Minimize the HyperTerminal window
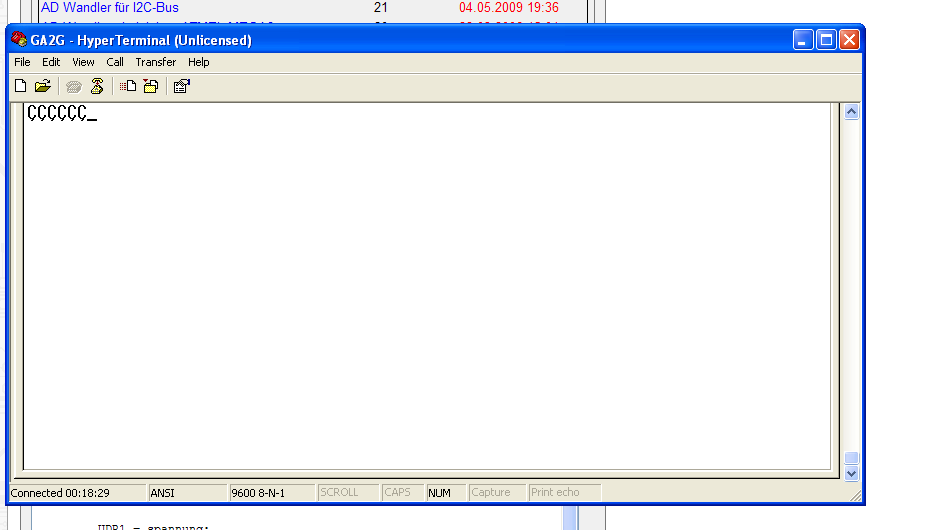 pyautogui.click(x=803, y=40)
